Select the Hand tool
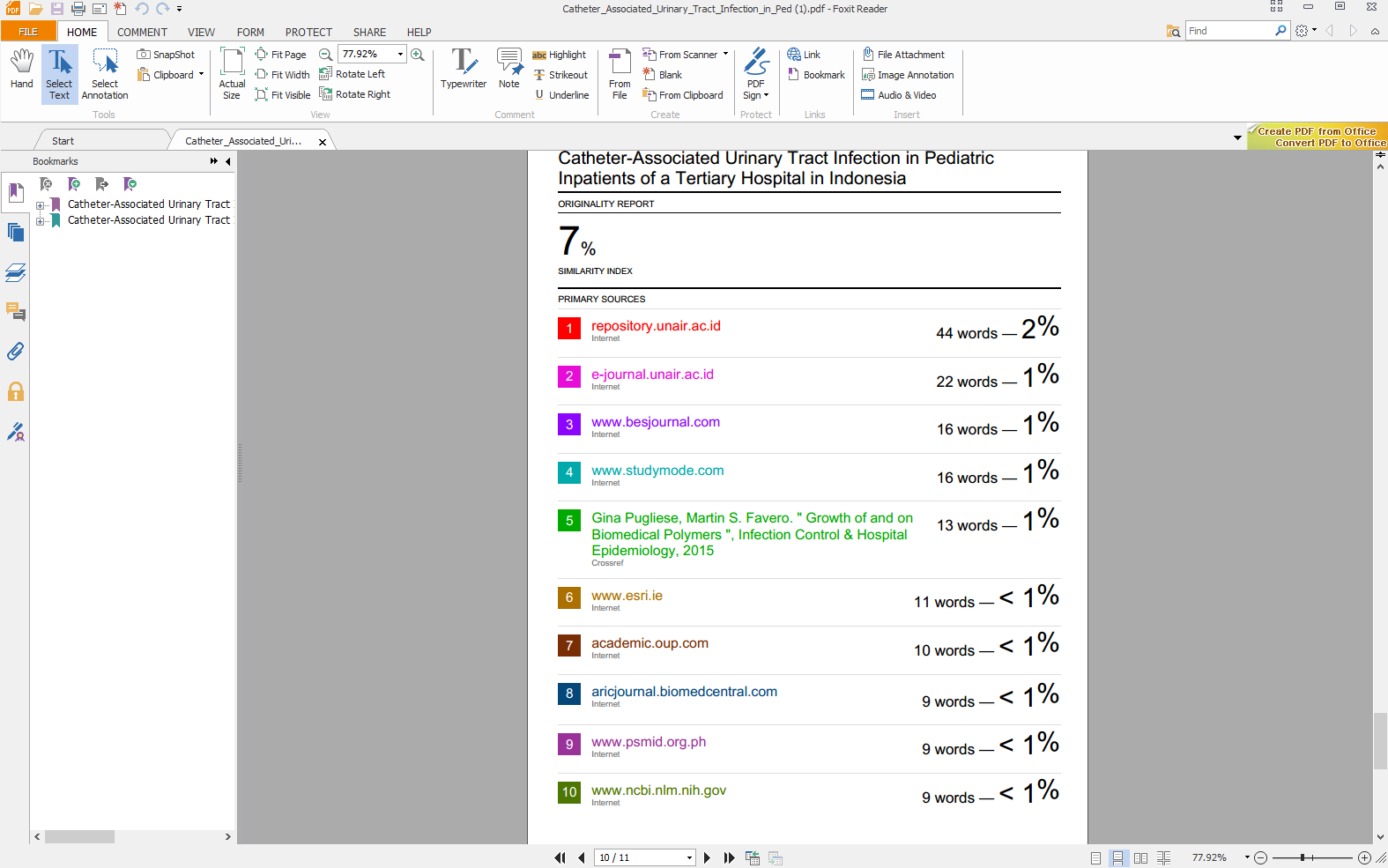 pos(21,69)
